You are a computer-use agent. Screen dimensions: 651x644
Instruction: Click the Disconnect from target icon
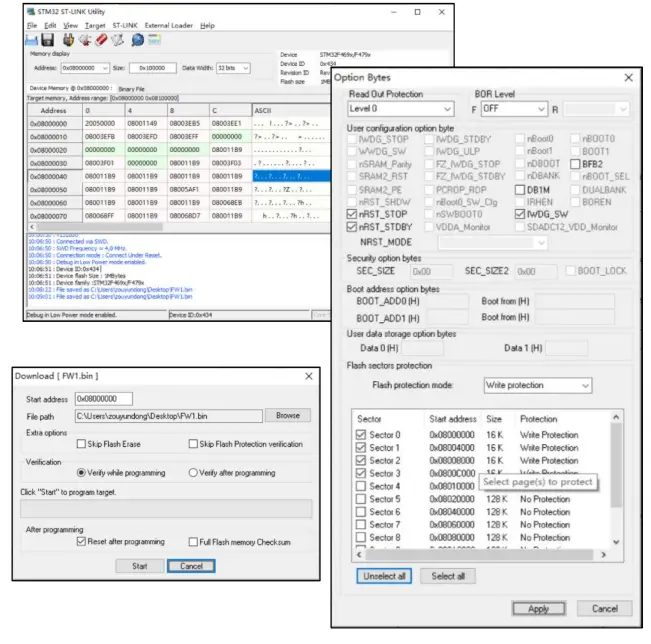85,40
